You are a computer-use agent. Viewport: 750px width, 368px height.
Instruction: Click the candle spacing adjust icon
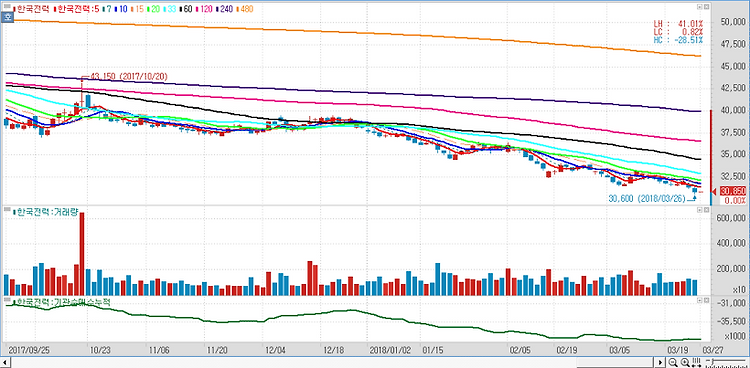pyautogui.click(x=697, y=362)
